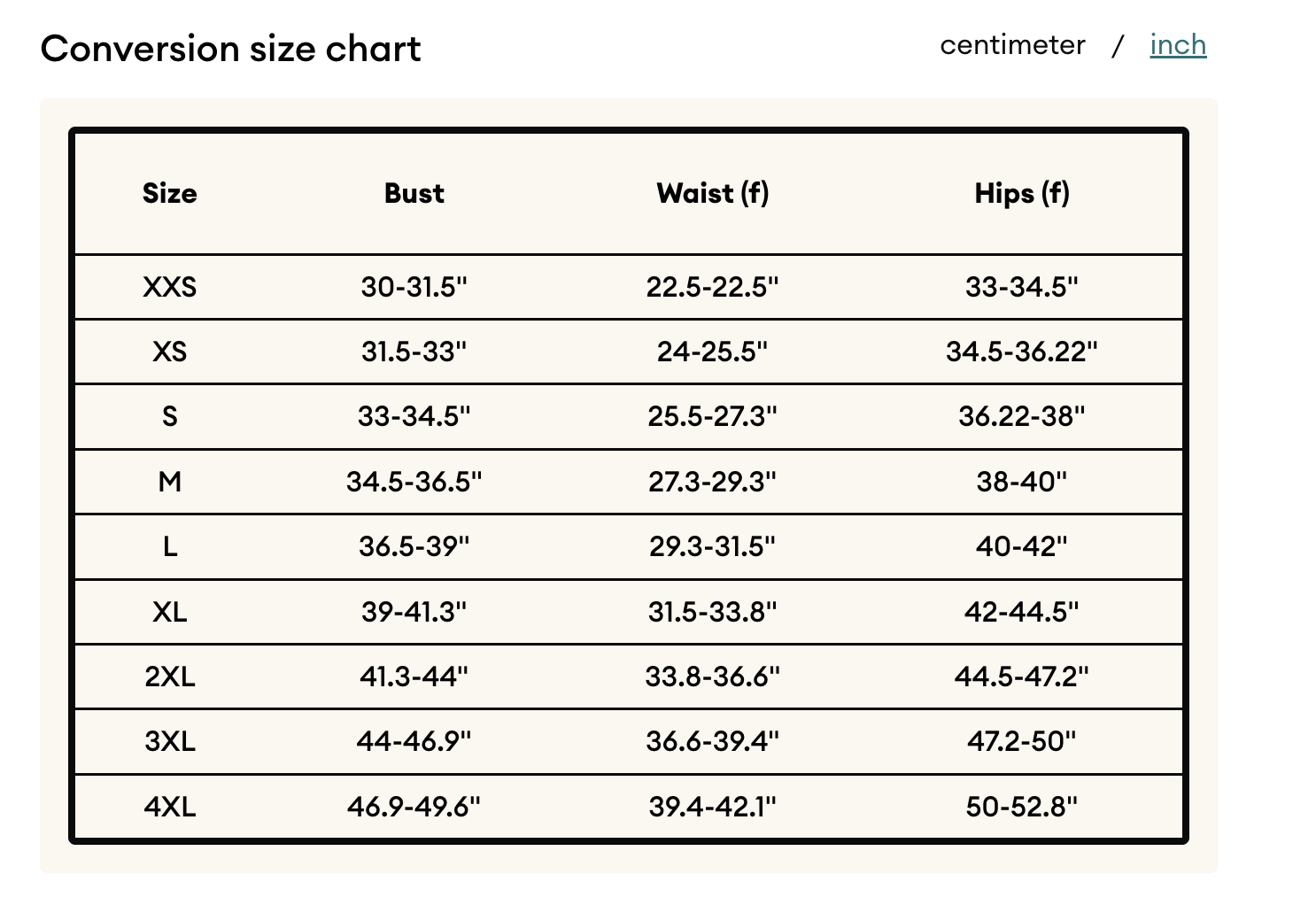Click the Conversion size chart heading

click(x=230, y=49)
